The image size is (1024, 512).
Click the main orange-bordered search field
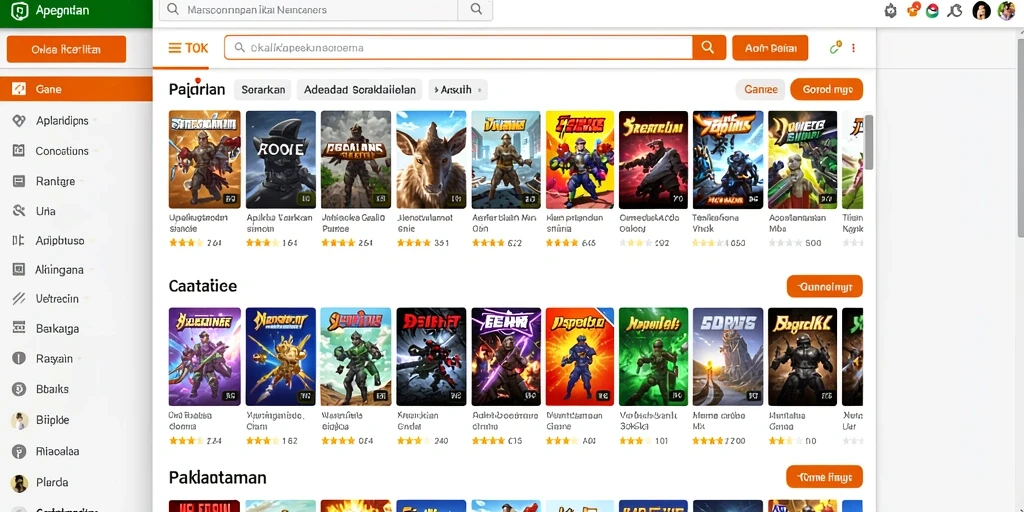tap(458, 48)
